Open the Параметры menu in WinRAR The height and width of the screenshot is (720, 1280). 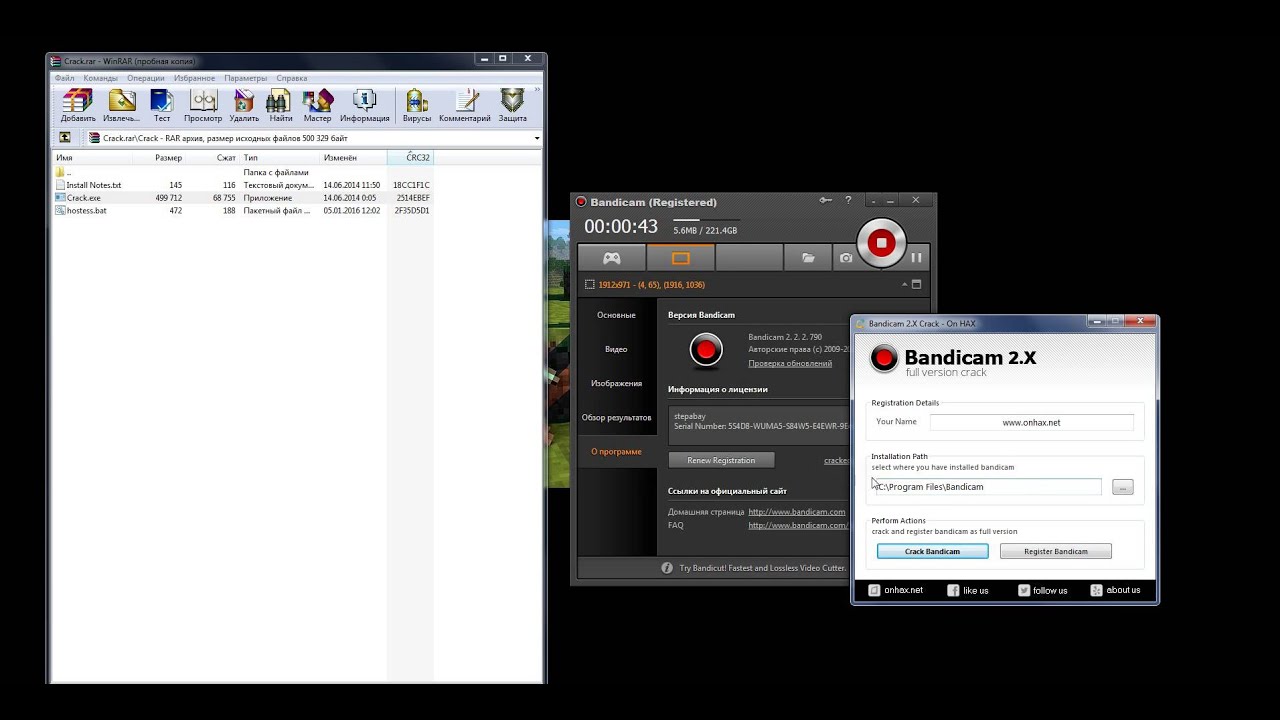245,78
